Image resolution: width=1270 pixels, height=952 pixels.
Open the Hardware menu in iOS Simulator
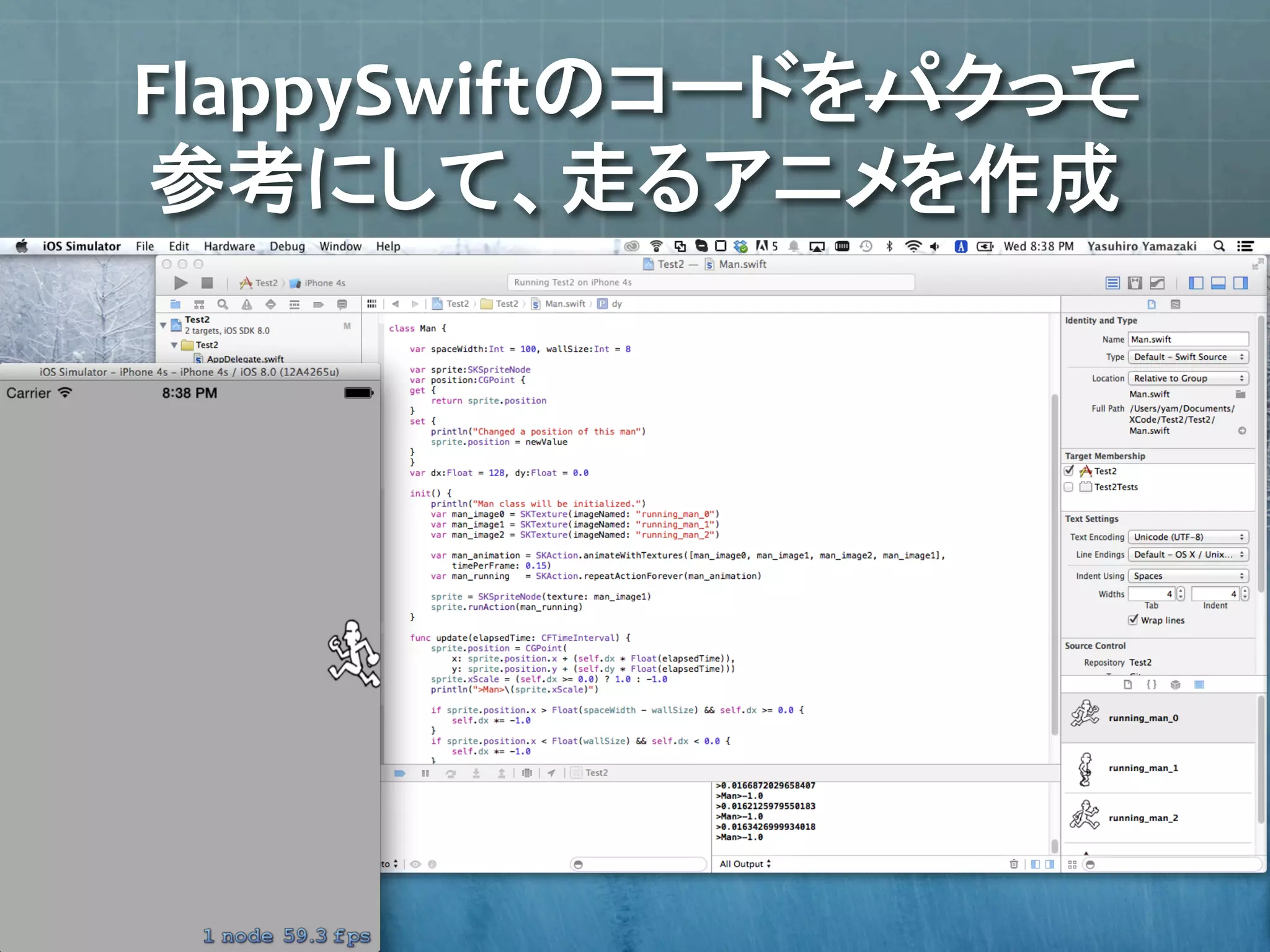coord(229,246)
